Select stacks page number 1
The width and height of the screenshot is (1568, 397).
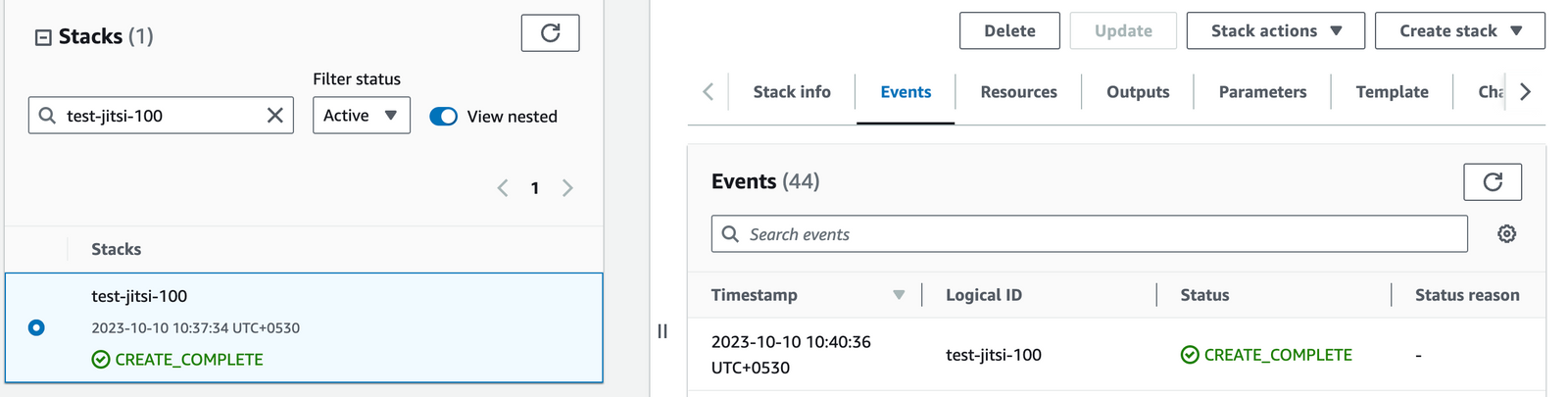(535, 188)
